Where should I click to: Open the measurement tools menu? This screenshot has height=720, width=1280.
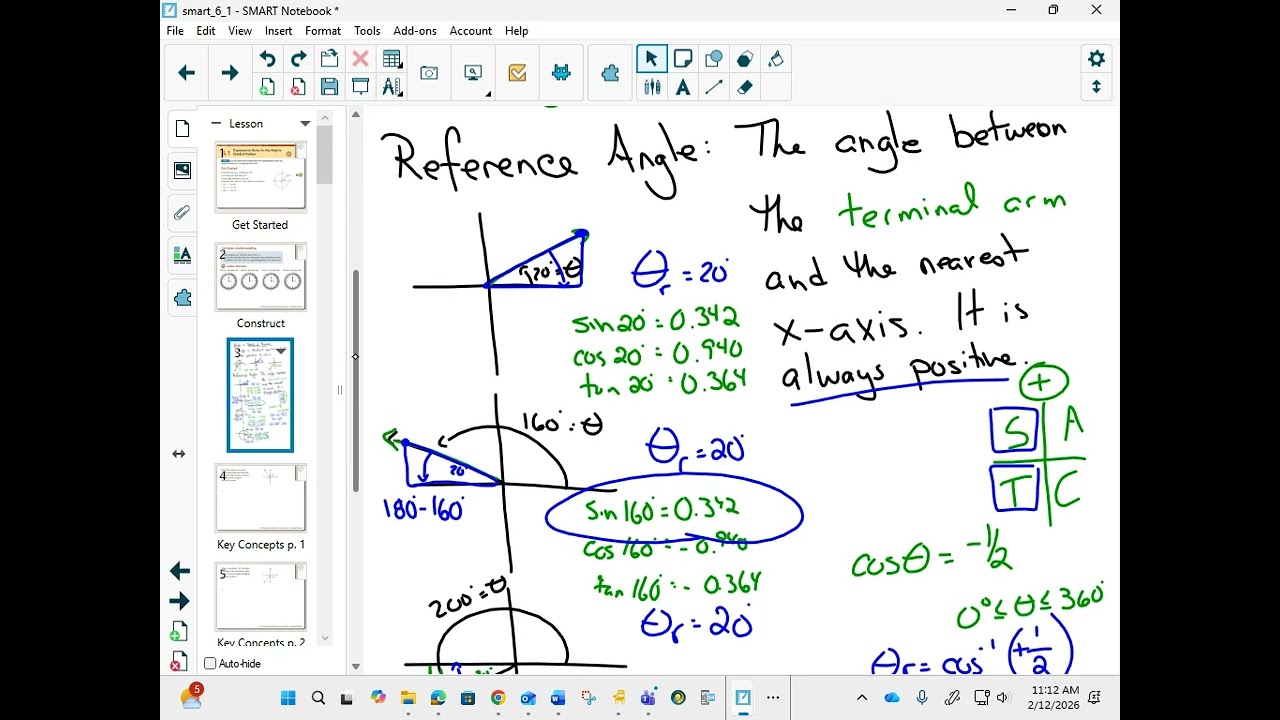click(392, 87)
